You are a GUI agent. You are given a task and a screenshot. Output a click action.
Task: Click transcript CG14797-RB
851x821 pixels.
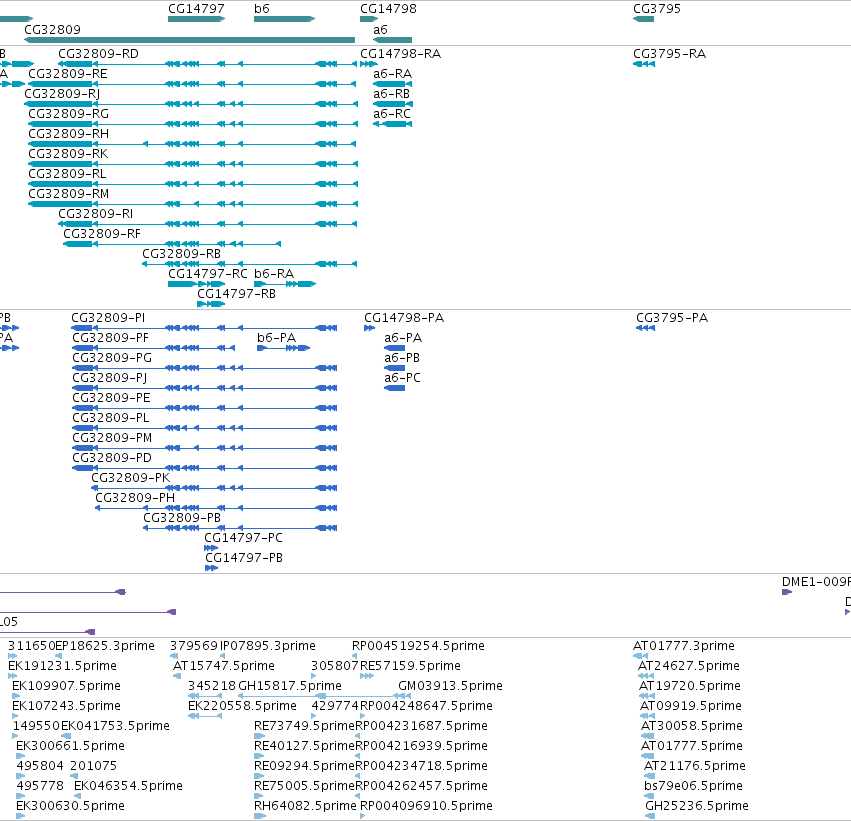pyautogui.click(x=236, y=294)
